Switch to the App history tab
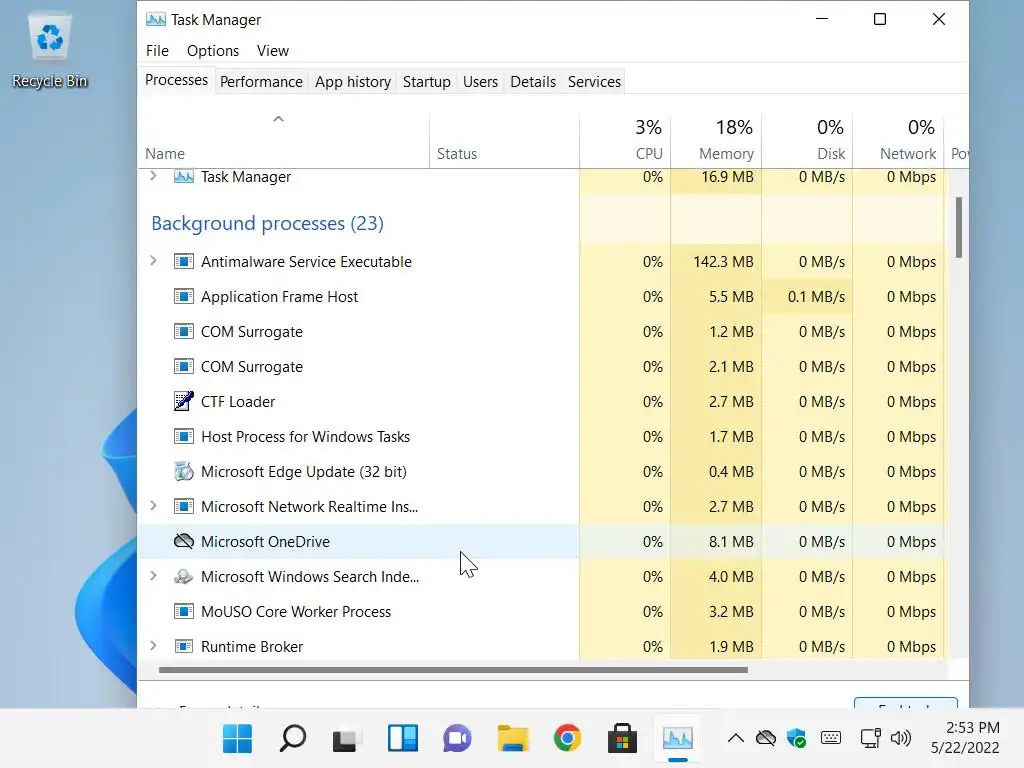 pos(353,82)
